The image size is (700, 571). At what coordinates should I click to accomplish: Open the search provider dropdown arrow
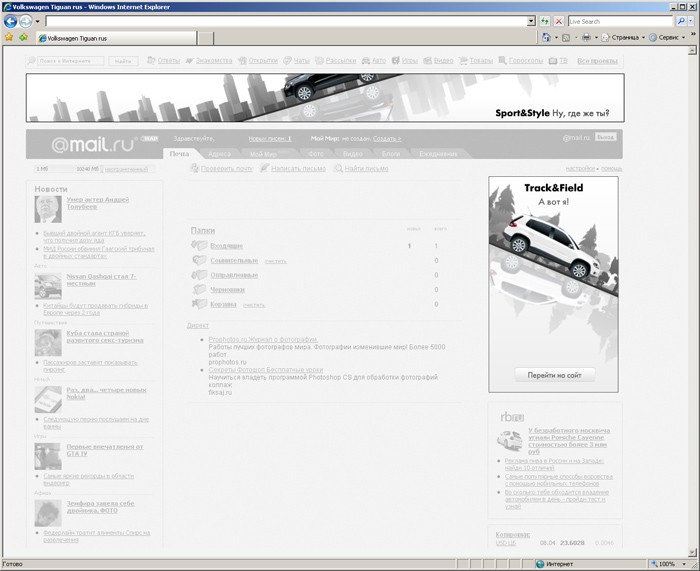click(x=691, y=21)
